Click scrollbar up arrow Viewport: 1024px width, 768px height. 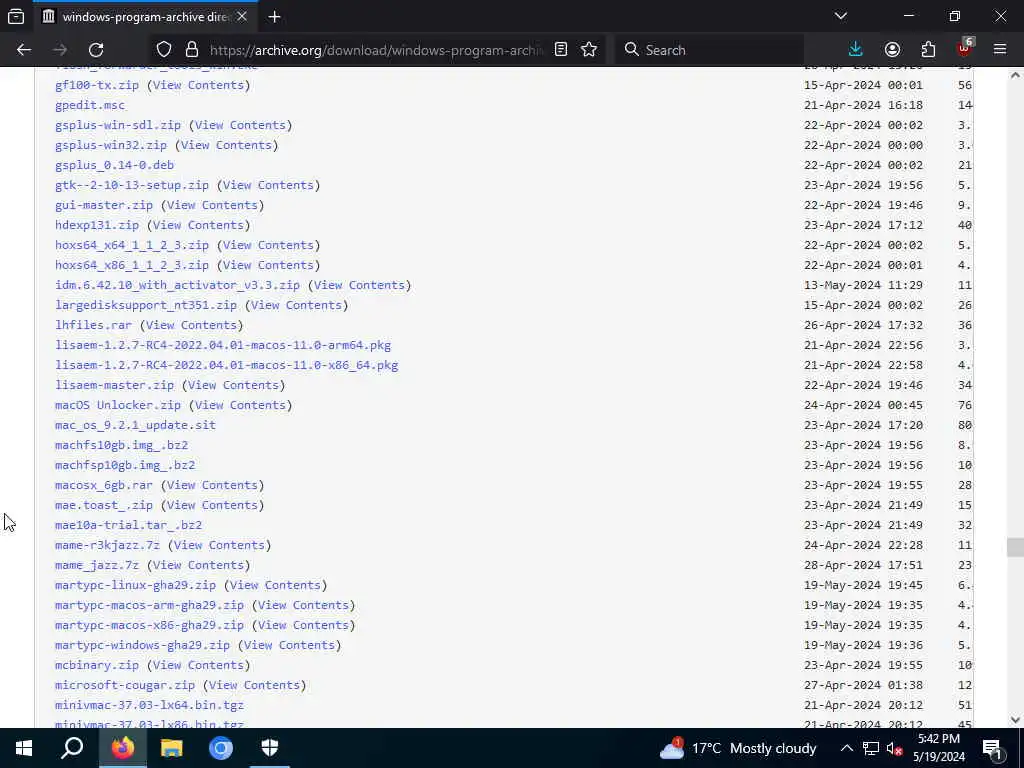[x=1015, y=75]
